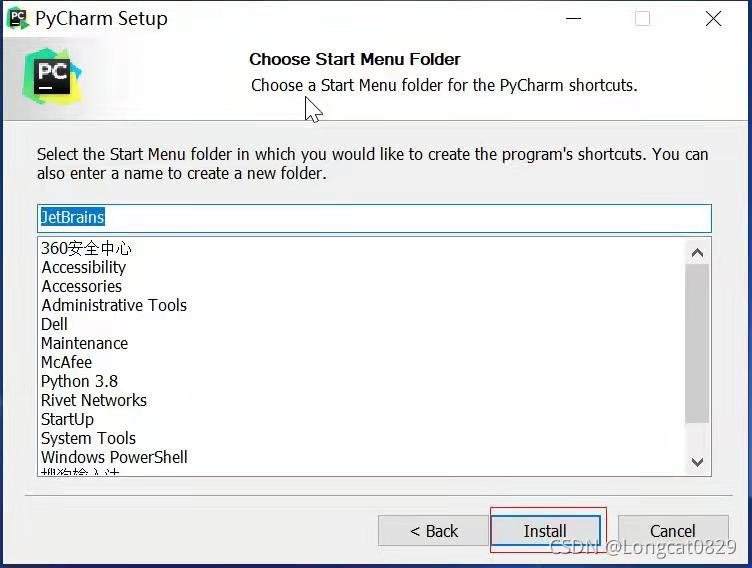Close the PyCharm Setup window
The width and height of the screenshot is (752, 568).
[714, 19]
